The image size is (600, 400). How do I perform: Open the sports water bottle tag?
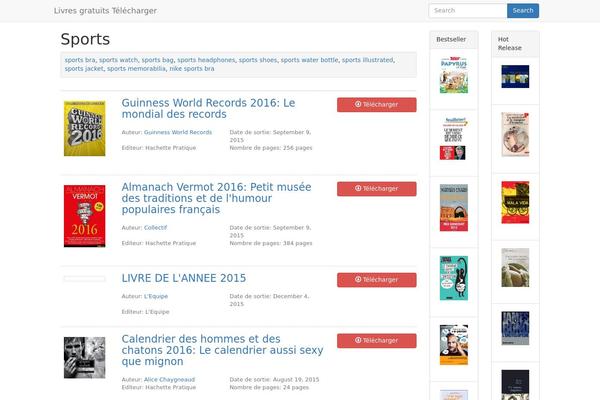pyautogui.click(x=309, y=60)
